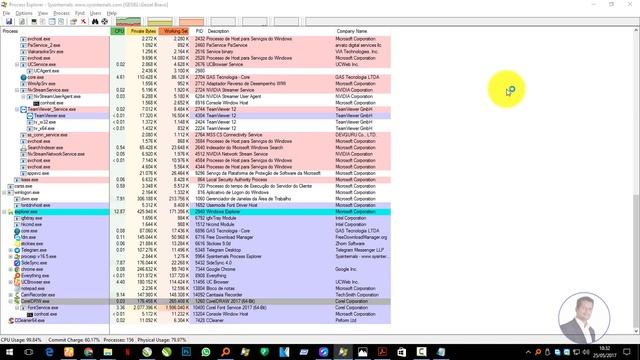Click the CPU Usage status bar entry

pyautogui.click(x=21, y=340)
